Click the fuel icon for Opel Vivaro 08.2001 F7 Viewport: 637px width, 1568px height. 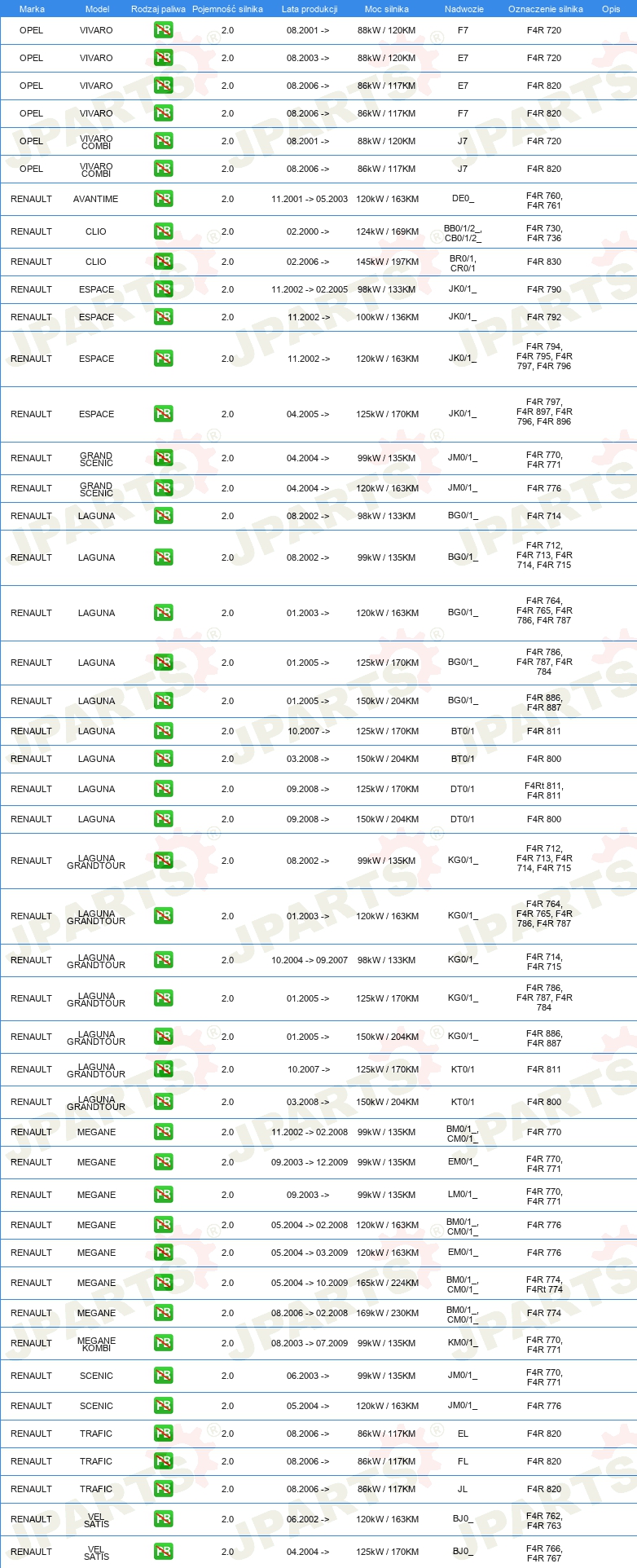click(164, 30)
